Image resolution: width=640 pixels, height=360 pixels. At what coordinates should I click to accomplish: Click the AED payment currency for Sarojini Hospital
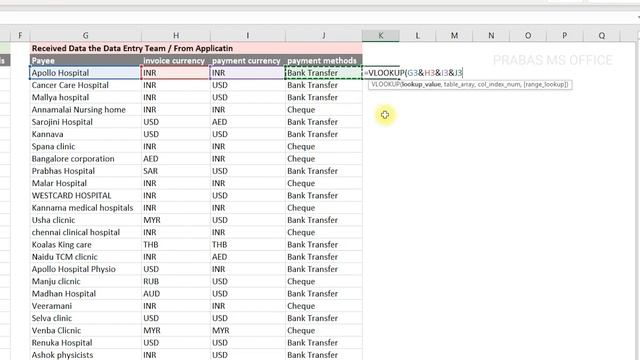click(x=247, y=122)
